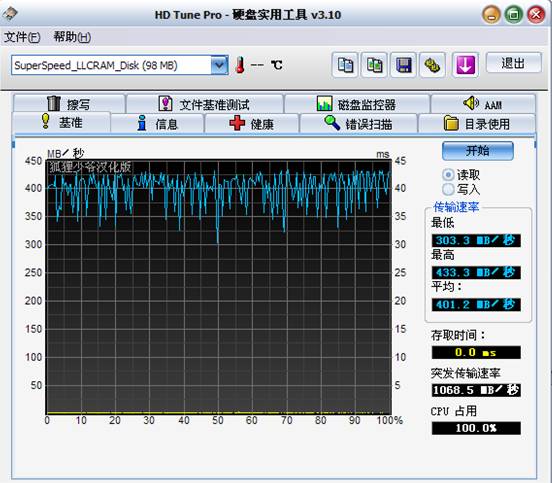Select the 写入 radio button
The image size is (552, 483).
coord(448,189)
